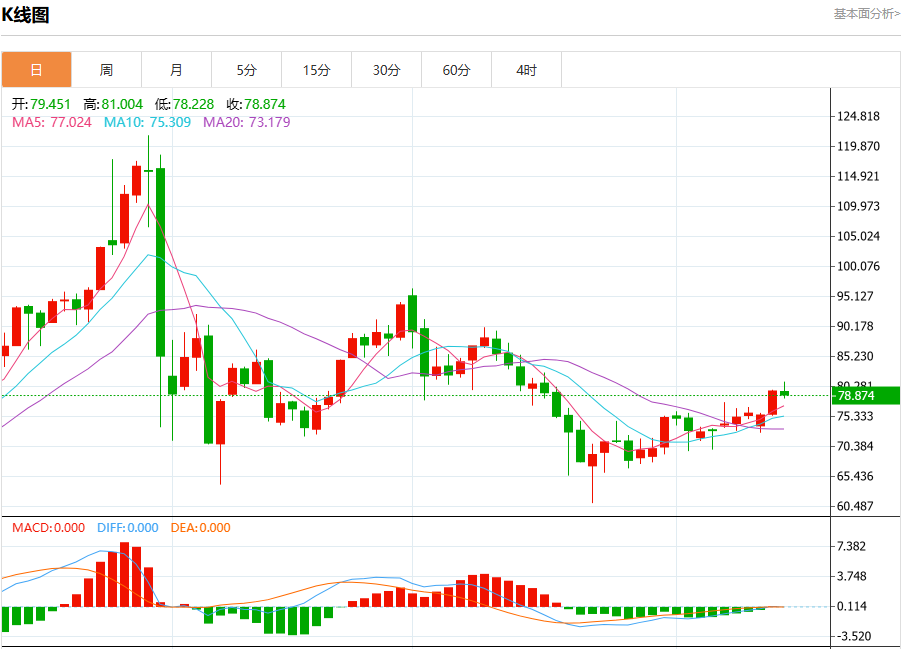Switch to the 周 weekly tab
Screen dimensions: 908x649
[107, 70]
